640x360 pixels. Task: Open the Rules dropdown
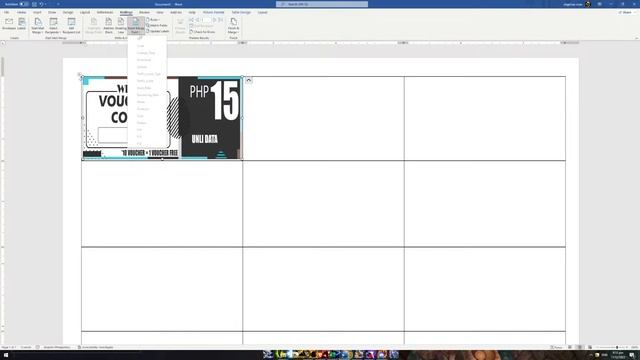tap(153, 20)
